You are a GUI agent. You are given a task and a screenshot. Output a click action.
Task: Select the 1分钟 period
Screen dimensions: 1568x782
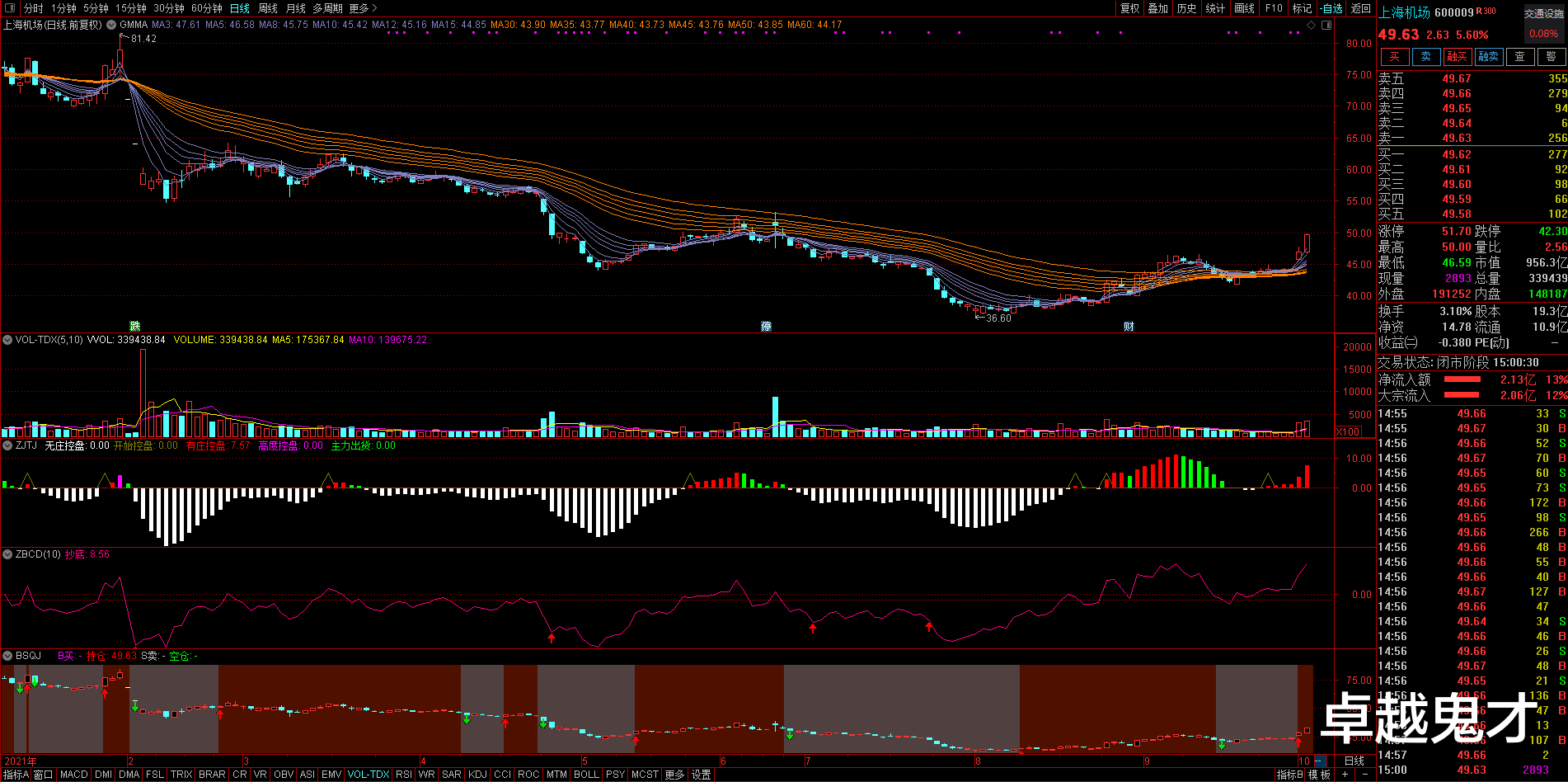coord(63,8)
